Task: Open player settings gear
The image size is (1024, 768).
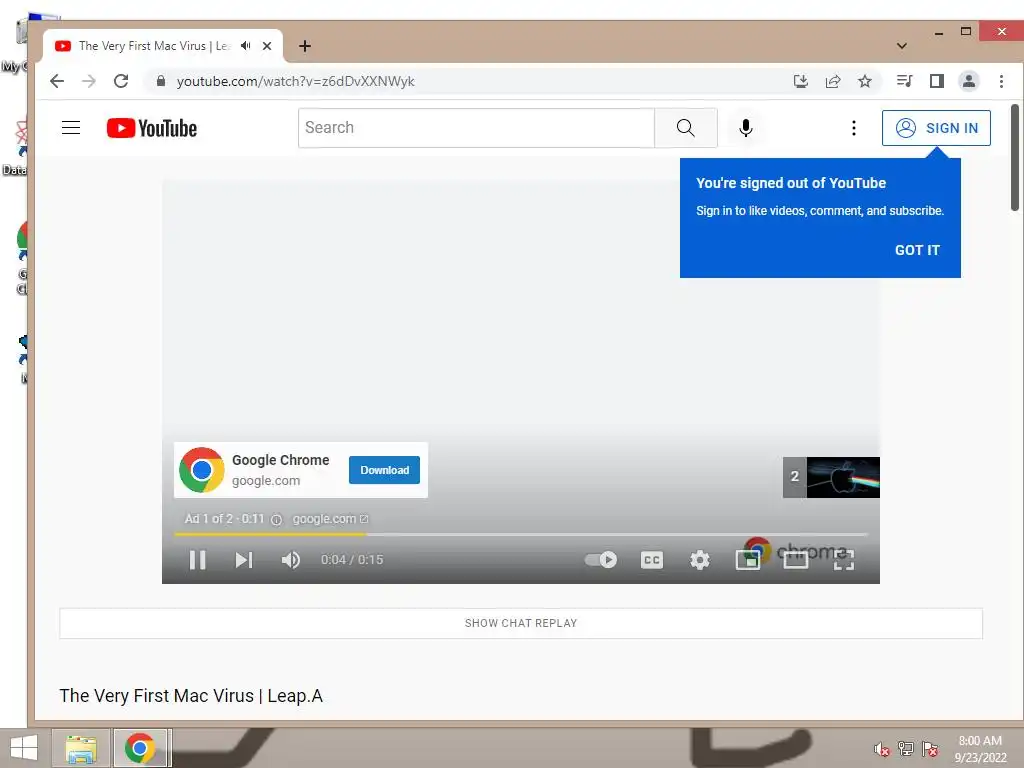Action: [700, 560]
